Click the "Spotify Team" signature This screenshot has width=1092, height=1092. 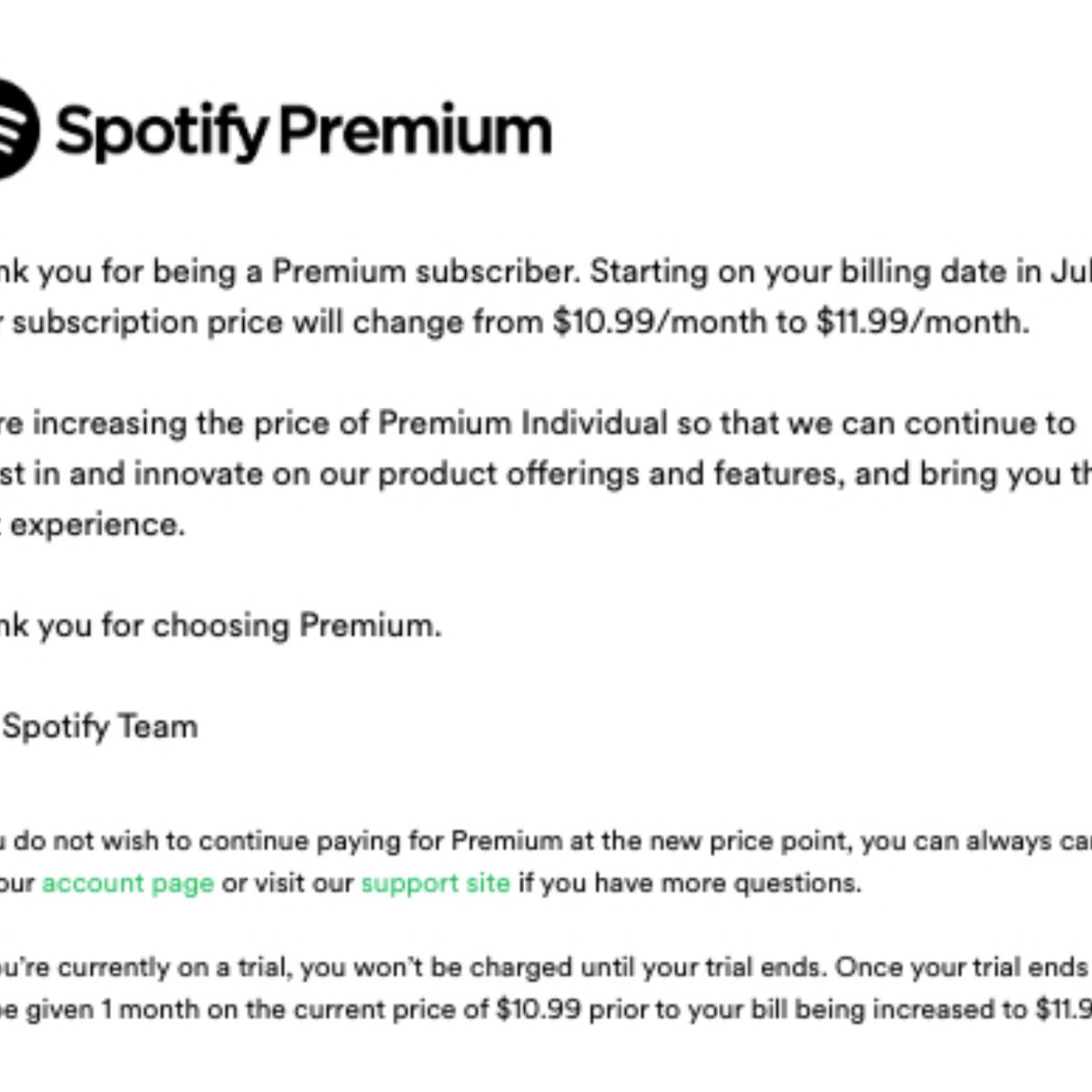100,726
